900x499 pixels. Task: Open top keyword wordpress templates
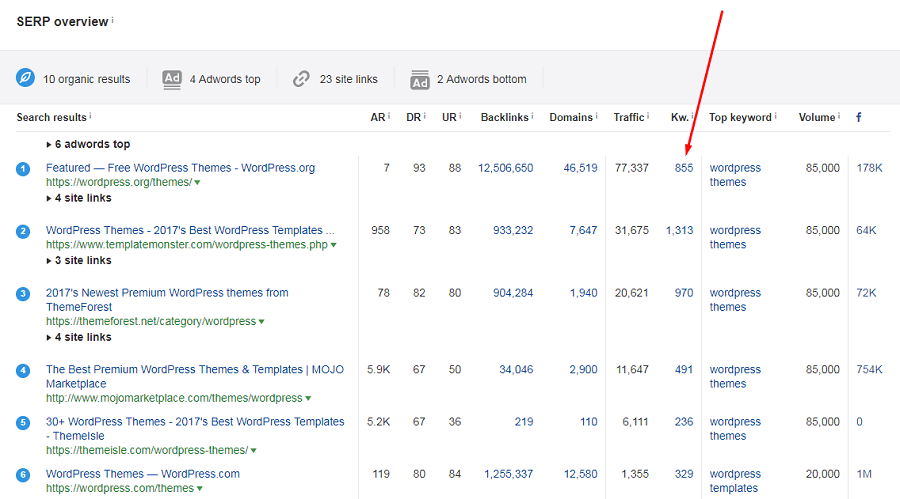tap(735, 481)
